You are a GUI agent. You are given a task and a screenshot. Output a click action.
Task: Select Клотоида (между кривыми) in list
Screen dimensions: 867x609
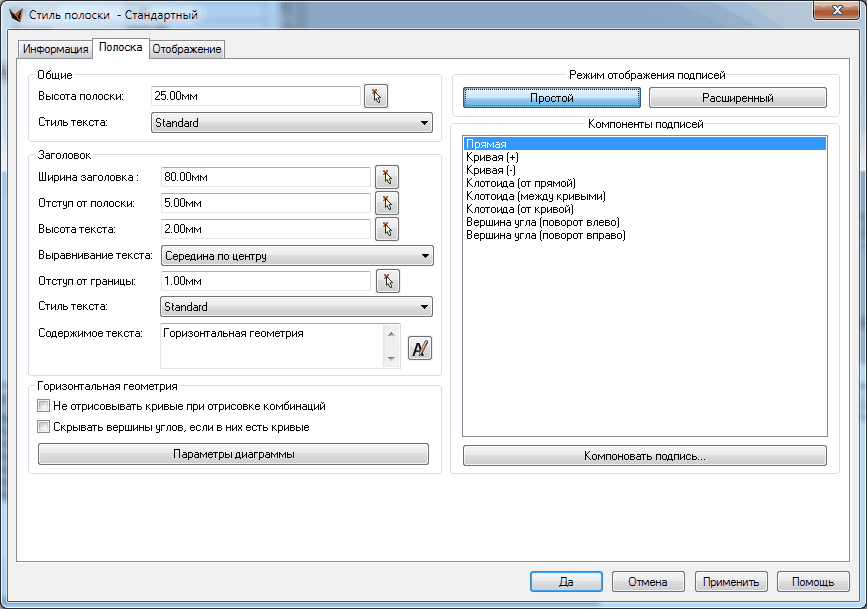click(536, 197)
